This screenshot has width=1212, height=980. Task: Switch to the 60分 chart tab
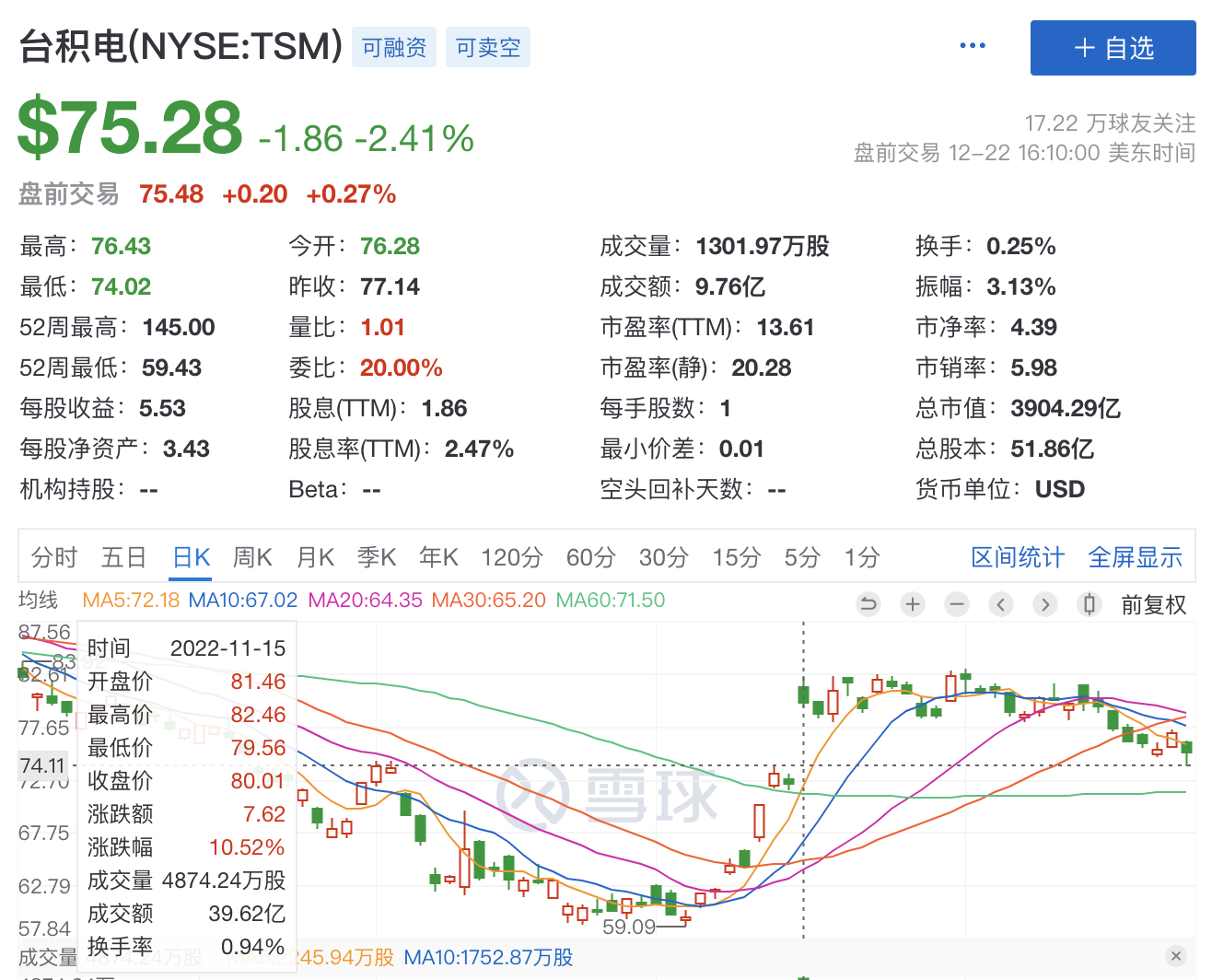pyautogui.click(x=590, y=557)
